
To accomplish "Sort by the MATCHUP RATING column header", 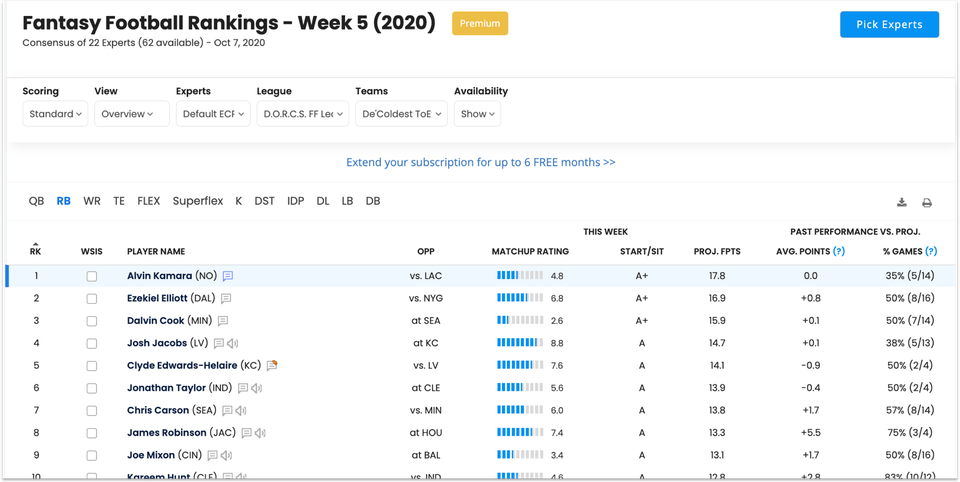I will coord(530,251).
